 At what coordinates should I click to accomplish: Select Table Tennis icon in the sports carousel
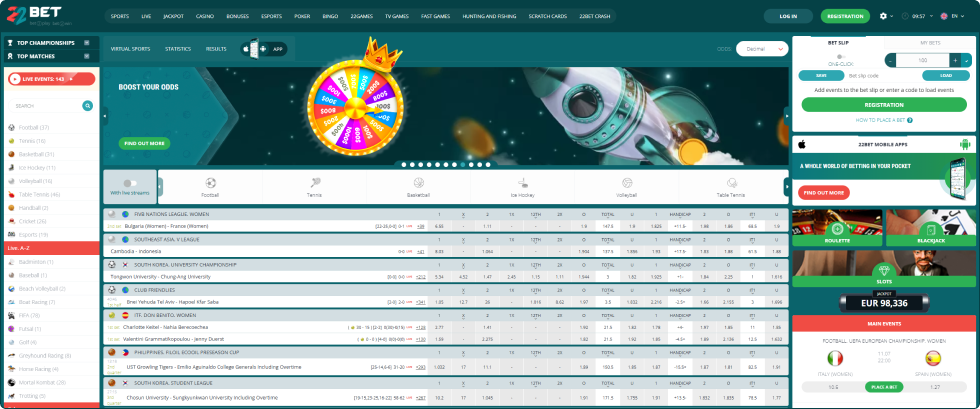click(x=731, y=183)
